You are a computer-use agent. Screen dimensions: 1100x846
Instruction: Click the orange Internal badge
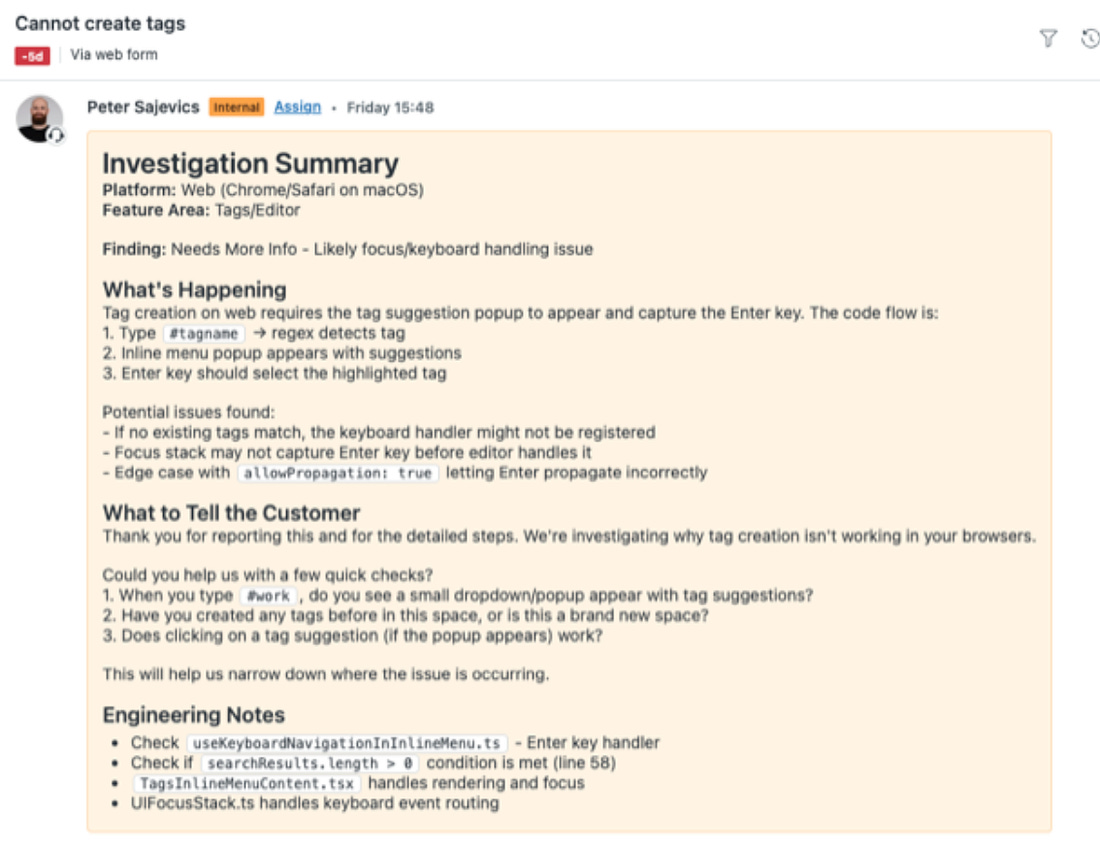click(236, 107)
